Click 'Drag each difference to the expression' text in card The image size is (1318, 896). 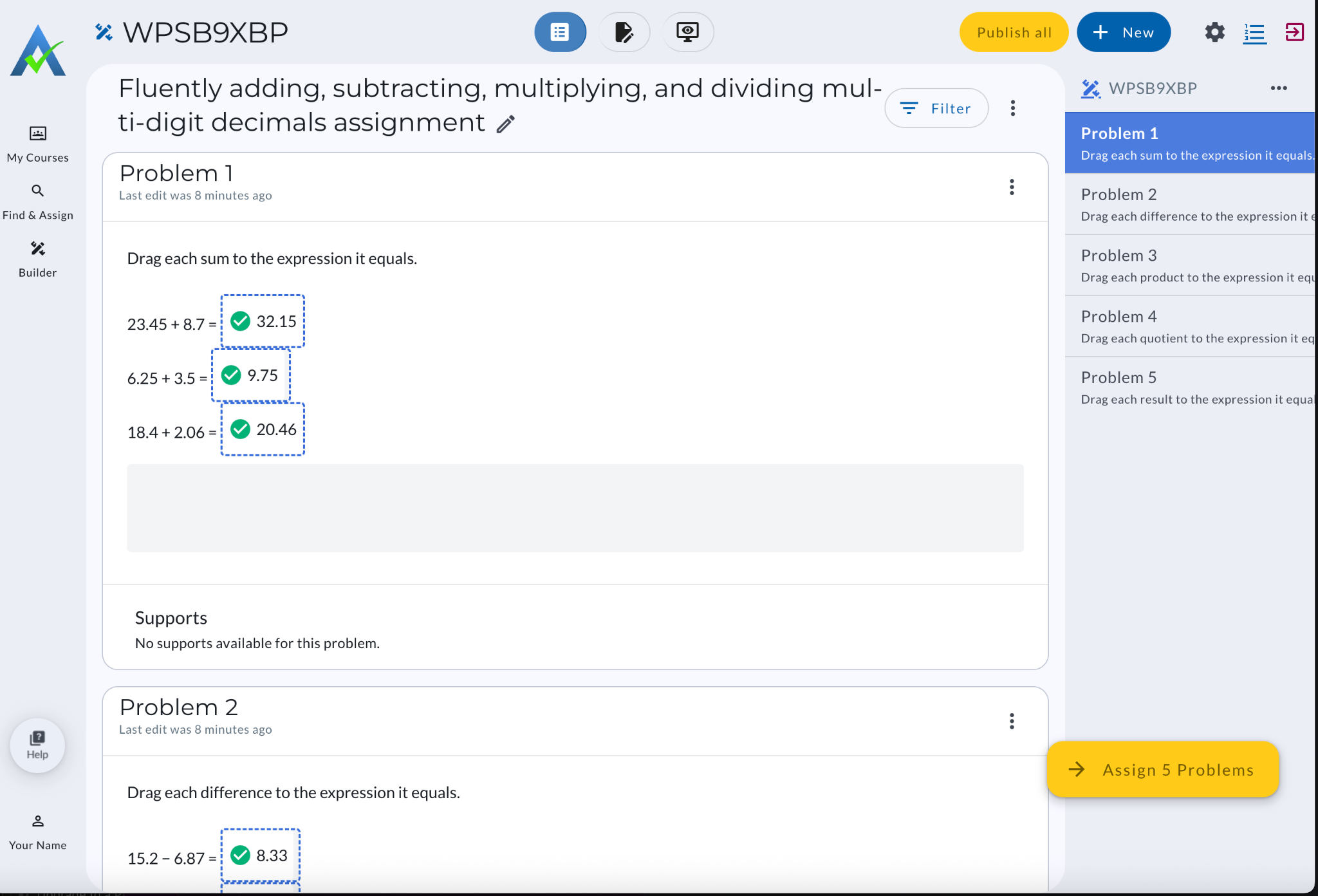(x=293, y=793)
